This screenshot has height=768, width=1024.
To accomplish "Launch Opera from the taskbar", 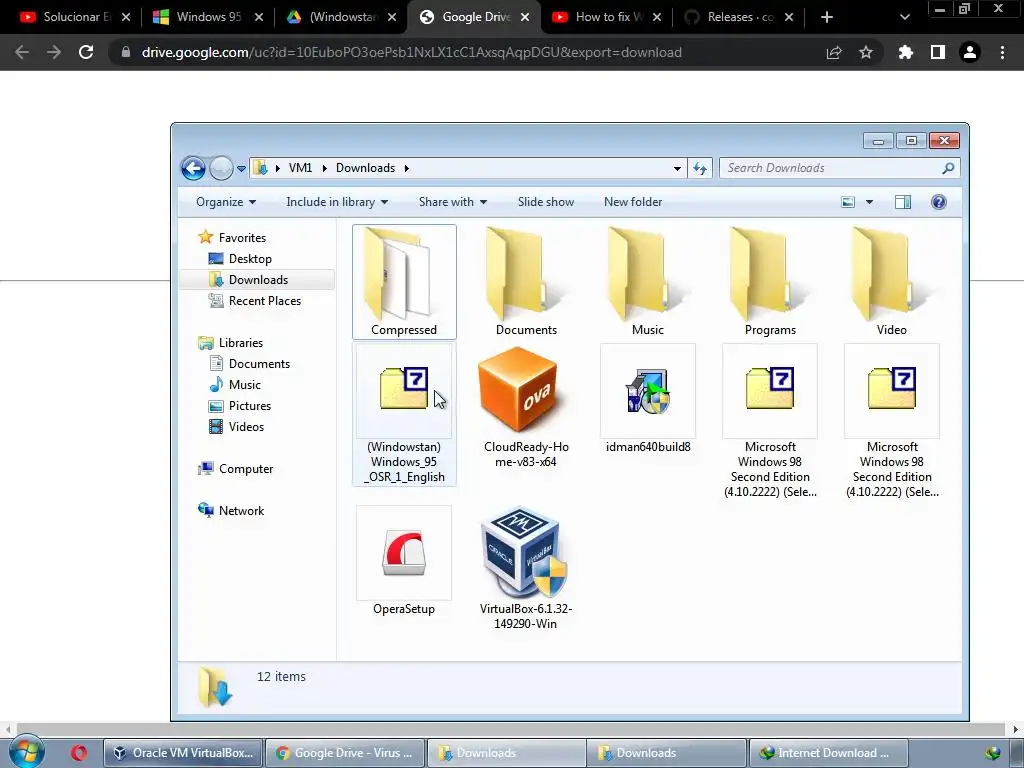I will pyautogui.click(x=79, y=753).
